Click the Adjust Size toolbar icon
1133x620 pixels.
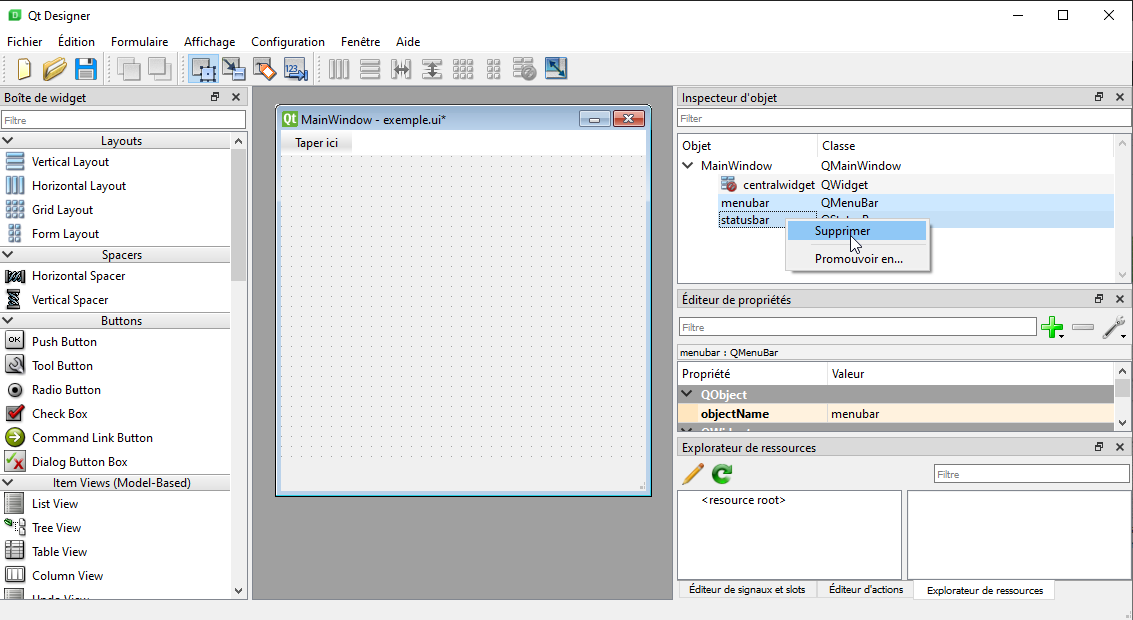point(556,69)
